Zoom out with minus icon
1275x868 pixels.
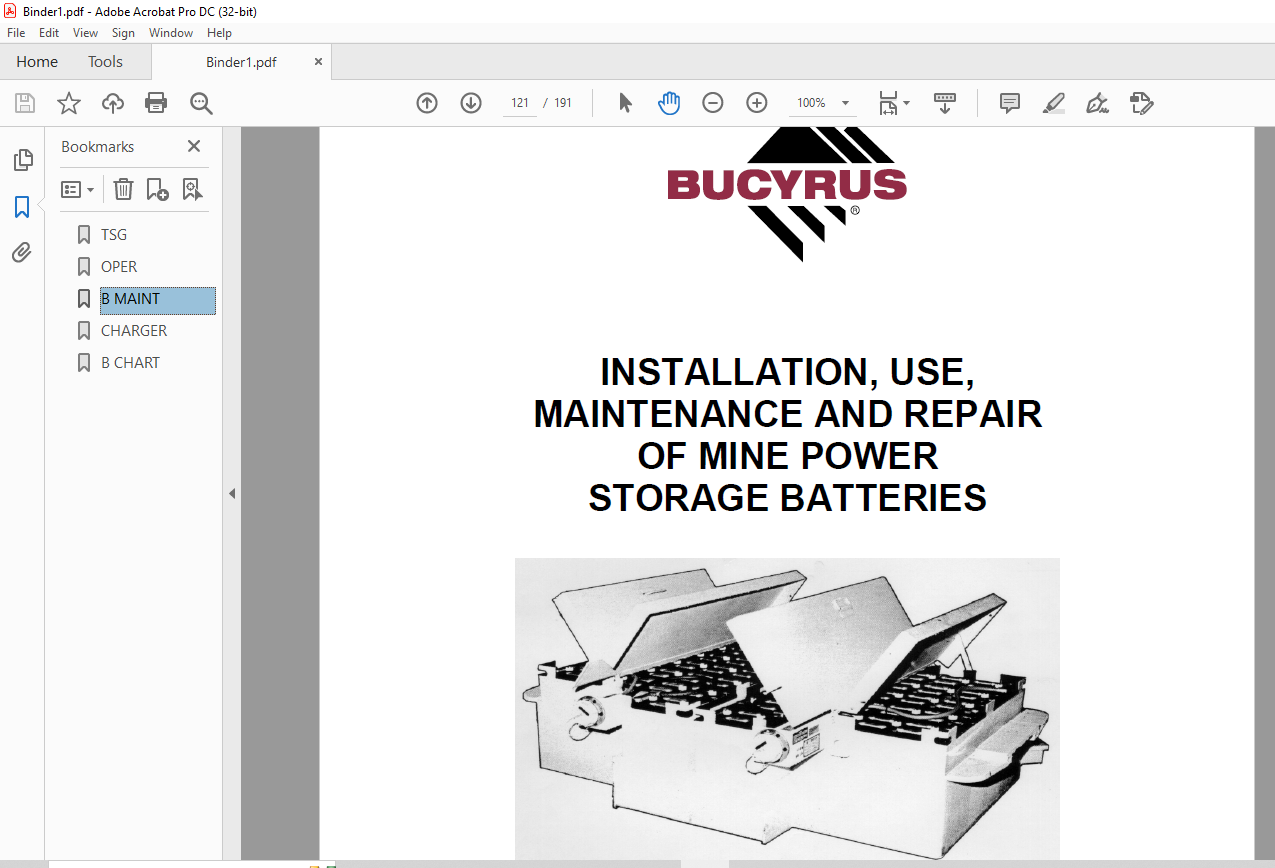(x=713, y=103)
